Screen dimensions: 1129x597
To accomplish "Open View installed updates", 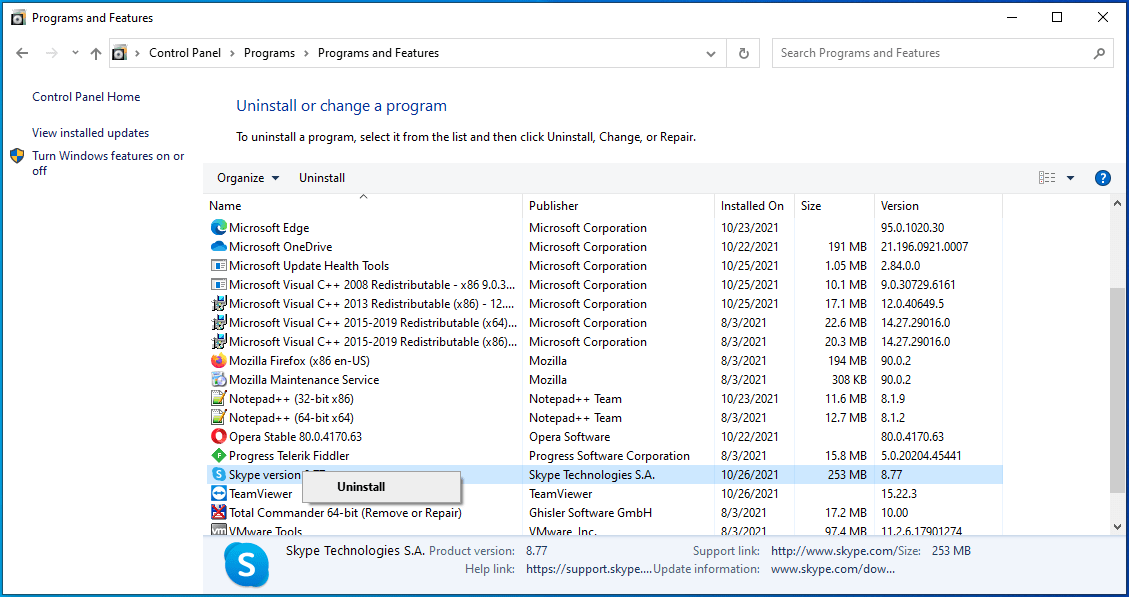I will tap(90, 132).
